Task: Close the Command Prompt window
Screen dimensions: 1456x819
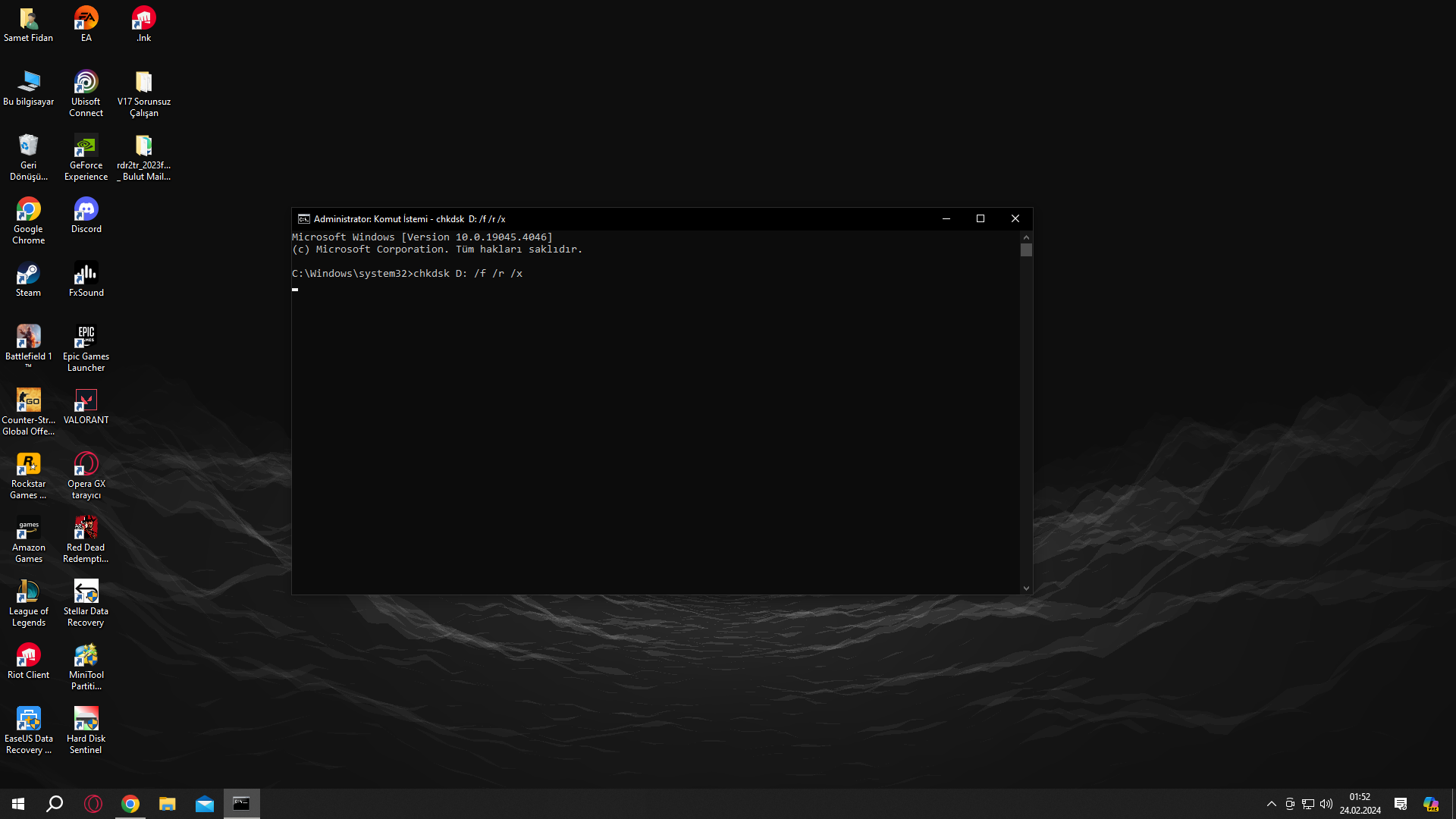Action: coord(1015,218)
